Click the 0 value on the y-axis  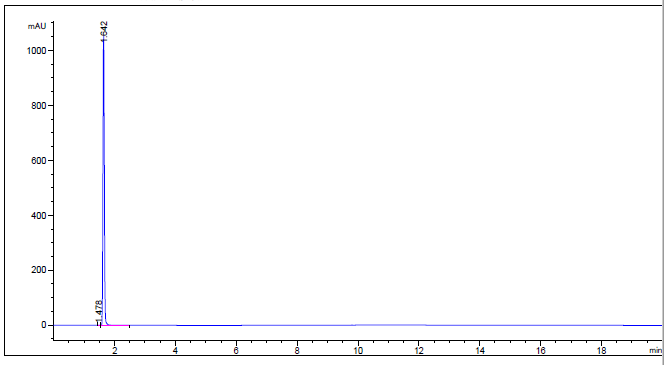point(44,325)
